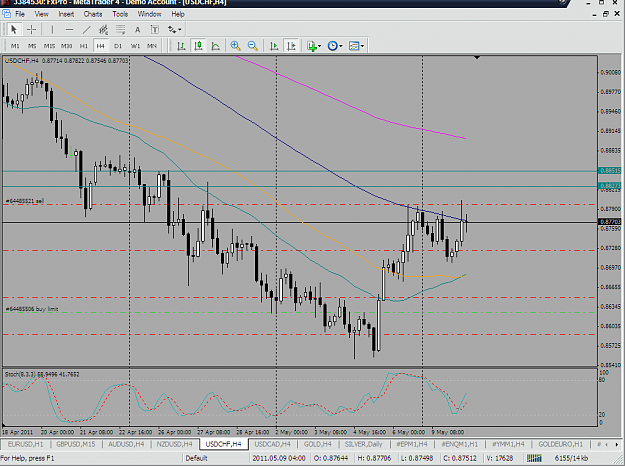625x466 pixels.
Task: Open the arrows objects dropdown
Action: 174,29
